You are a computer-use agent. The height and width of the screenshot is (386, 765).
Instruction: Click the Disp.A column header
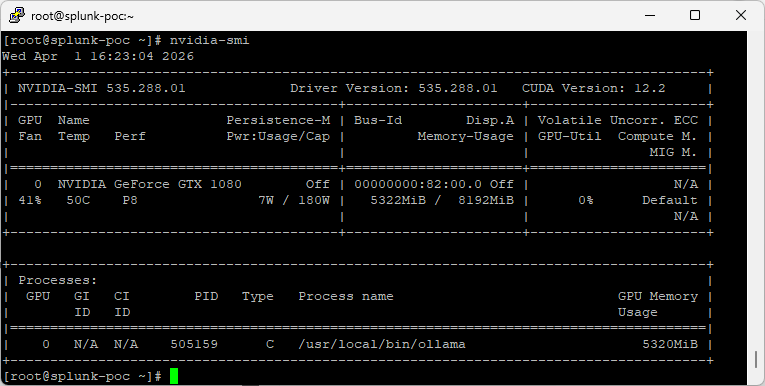[490, 120]
